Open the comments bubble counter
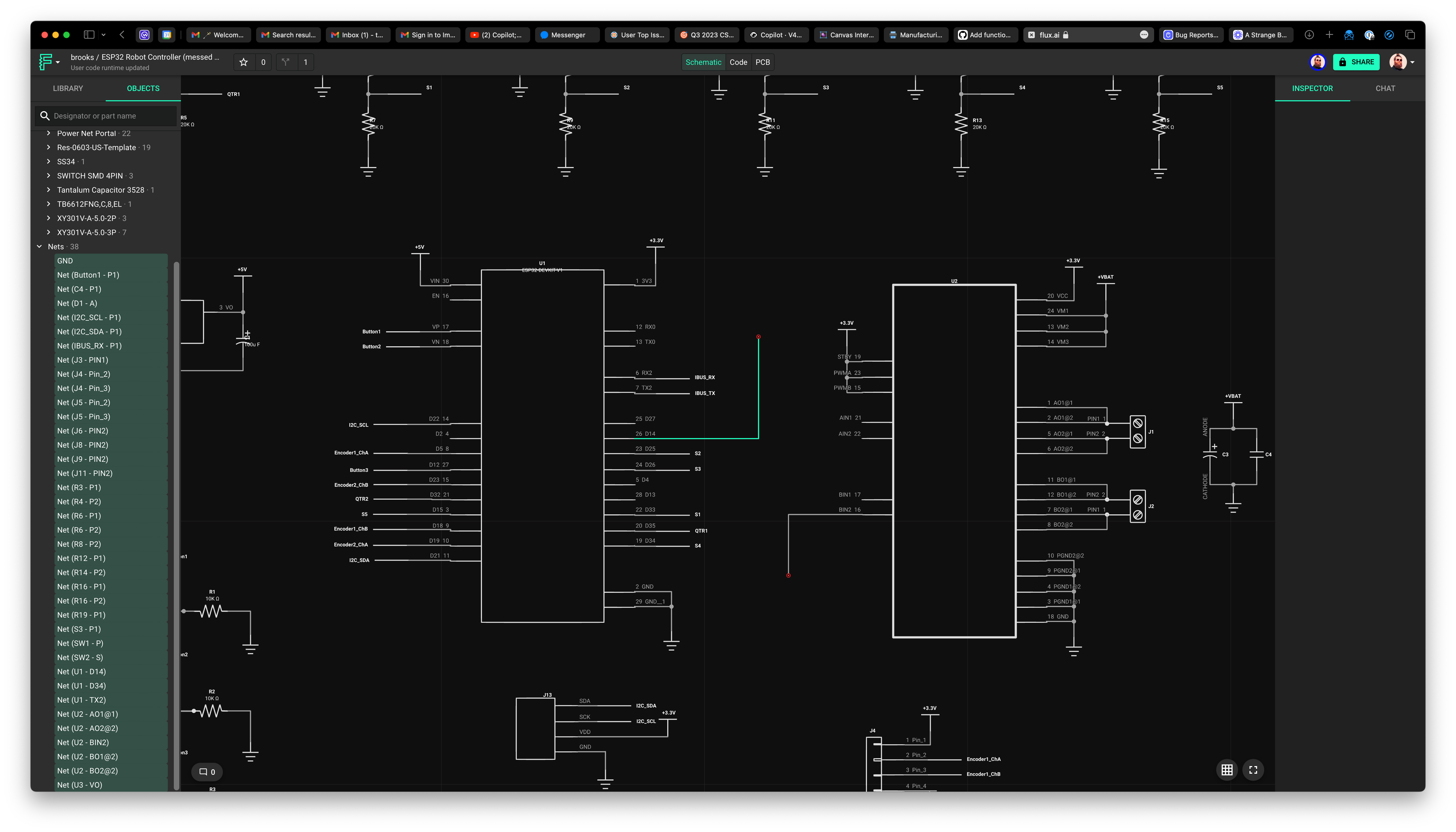This screenshot has width=1456, height=832. point(207,772)
